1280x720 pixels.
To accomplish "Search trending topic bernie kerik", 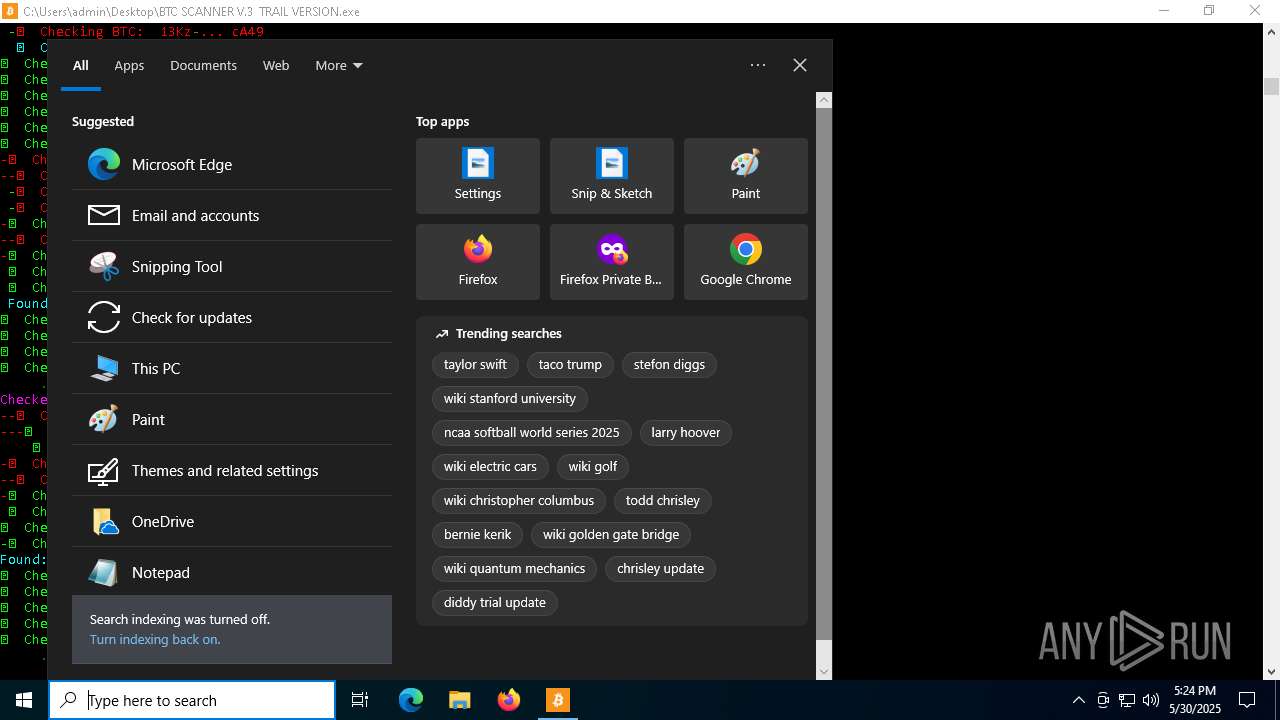I will [x=478, y=535].
